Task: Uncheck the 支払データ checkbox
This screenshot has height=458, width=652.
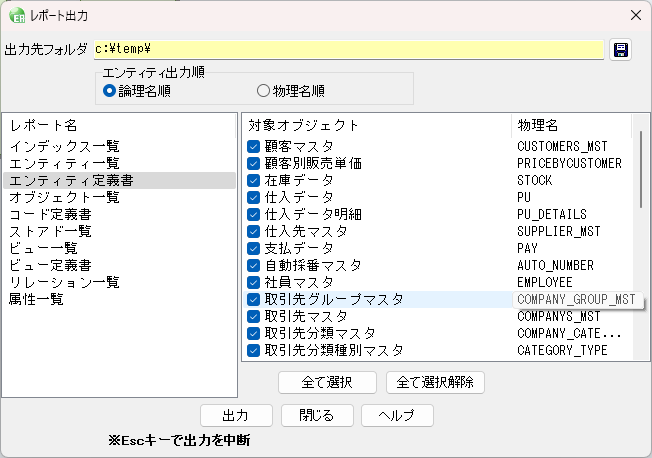Action: tap(253, 248)
